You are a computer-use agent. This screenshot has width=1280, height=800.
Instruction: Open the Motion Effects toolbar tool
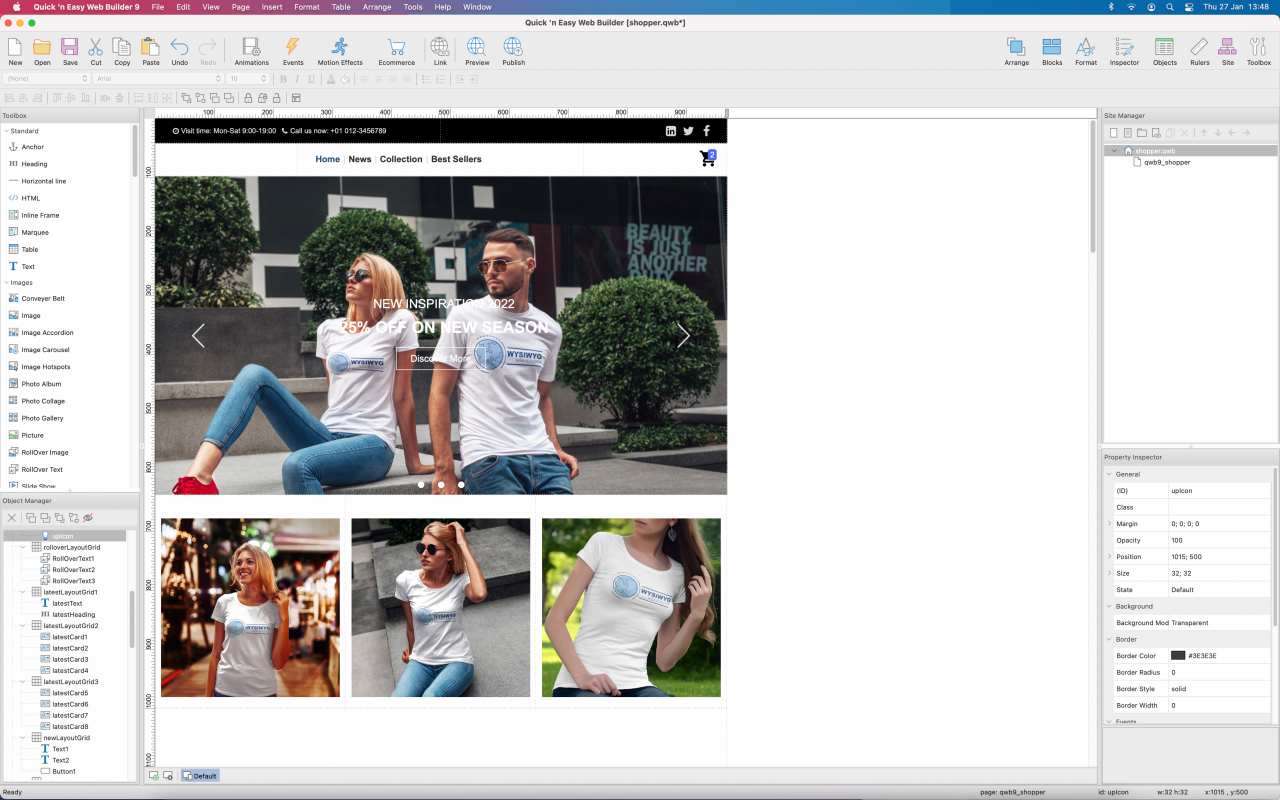point(340,52)
